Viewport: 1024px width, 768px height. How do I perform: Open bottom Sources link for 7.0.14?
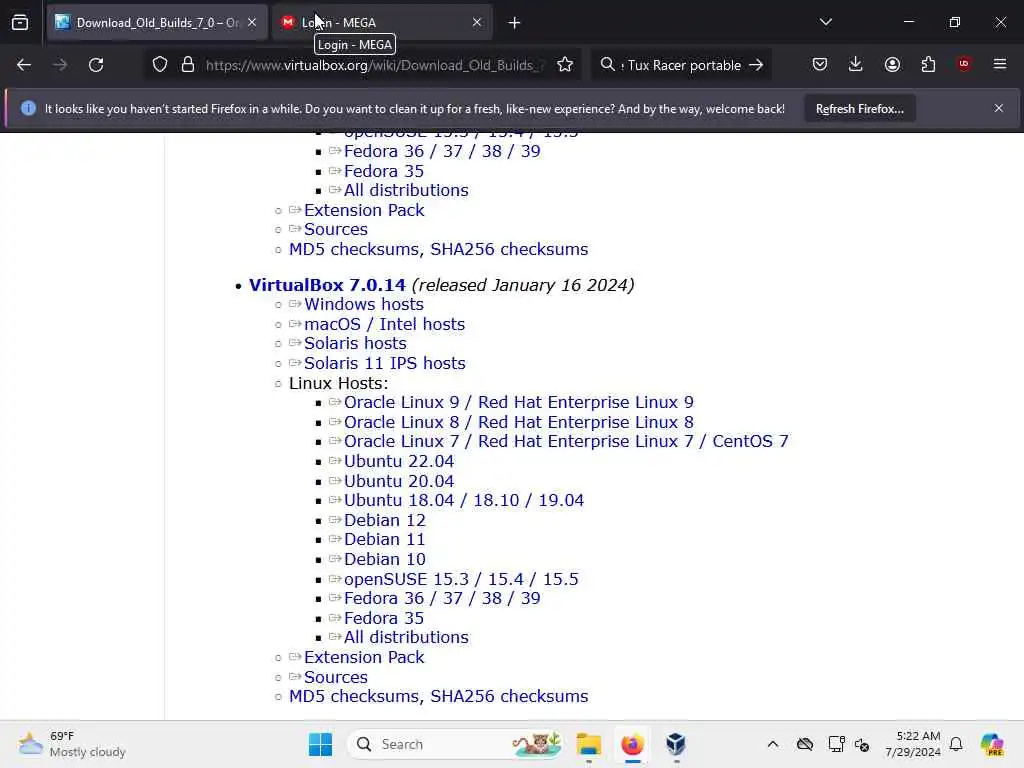tap(336, 677)
